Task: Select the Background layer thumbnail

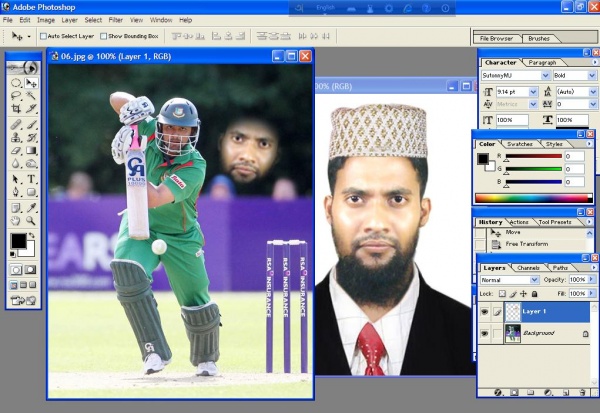Action: pos(512,333)
